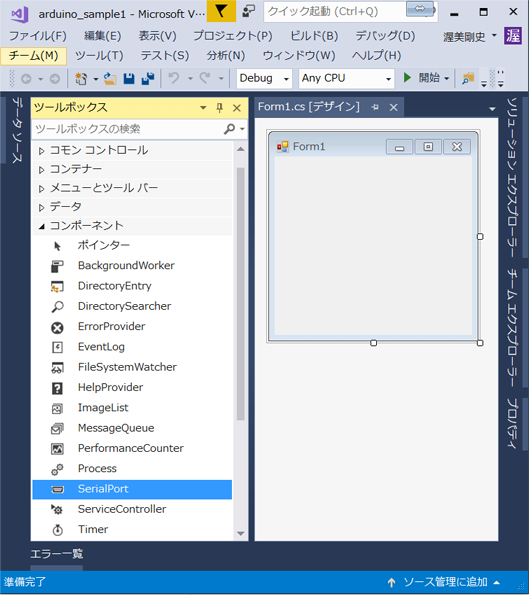Click the green Start play icon

tap(407, 78)
